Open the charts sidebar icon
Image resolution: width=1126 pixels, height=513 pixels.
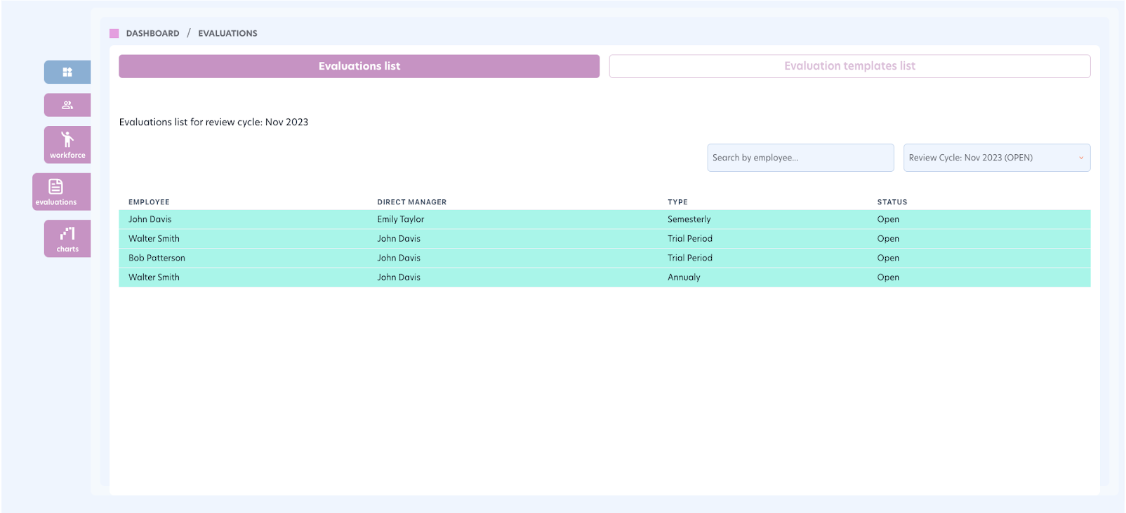tap(67, 238)
